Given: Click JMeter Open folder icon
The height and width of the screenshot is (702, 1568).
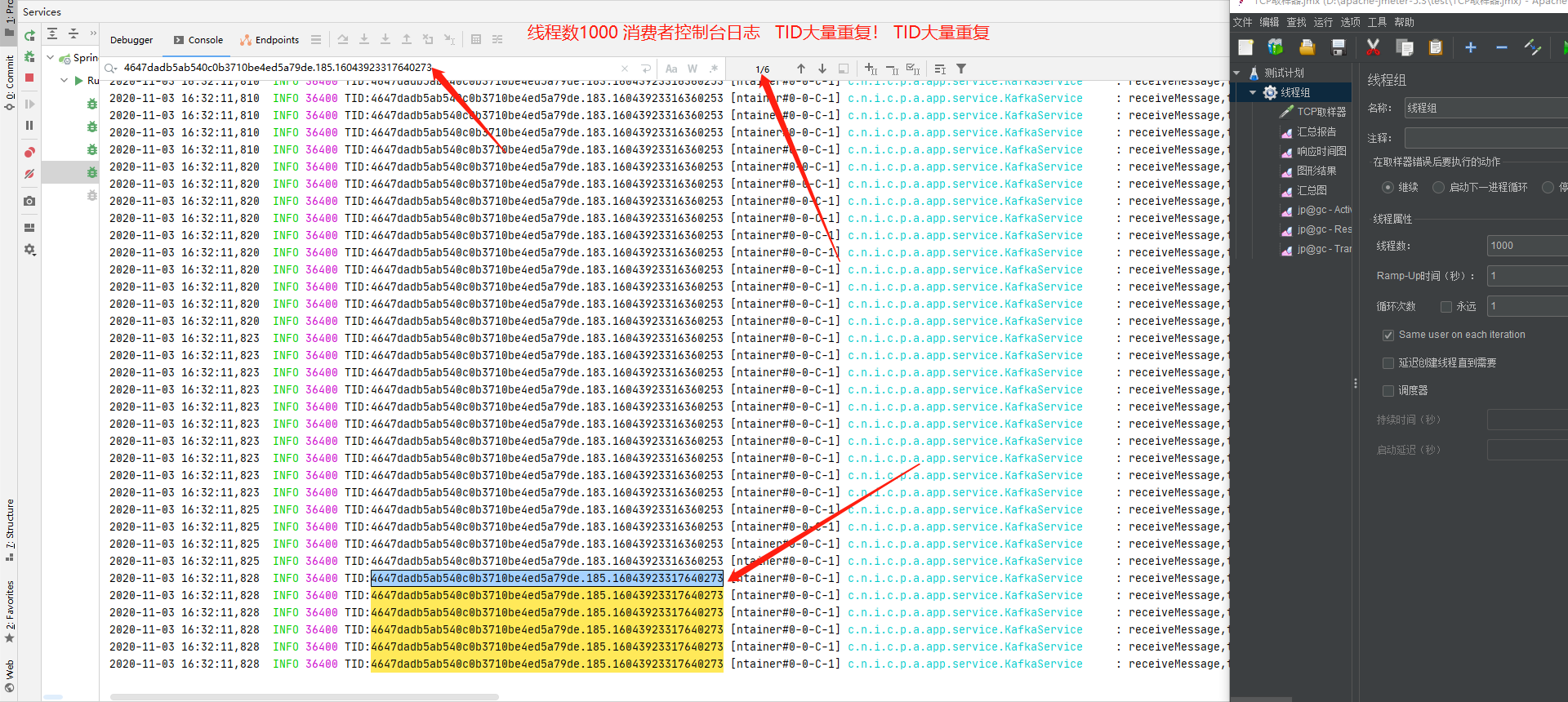Looking at the screenshot, I should [x=1307, y=47].
